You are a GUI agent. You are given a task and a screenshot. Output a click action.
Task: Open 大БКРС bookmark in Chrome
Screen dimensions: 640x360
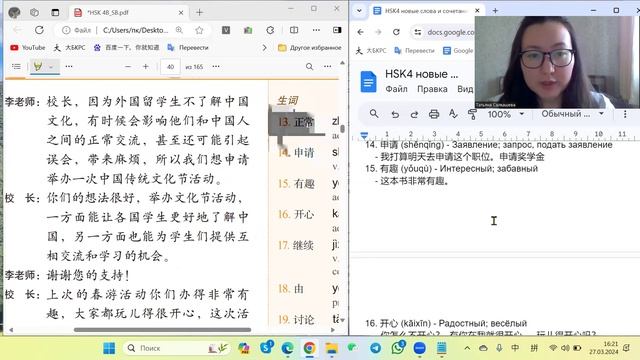point(371,51)
